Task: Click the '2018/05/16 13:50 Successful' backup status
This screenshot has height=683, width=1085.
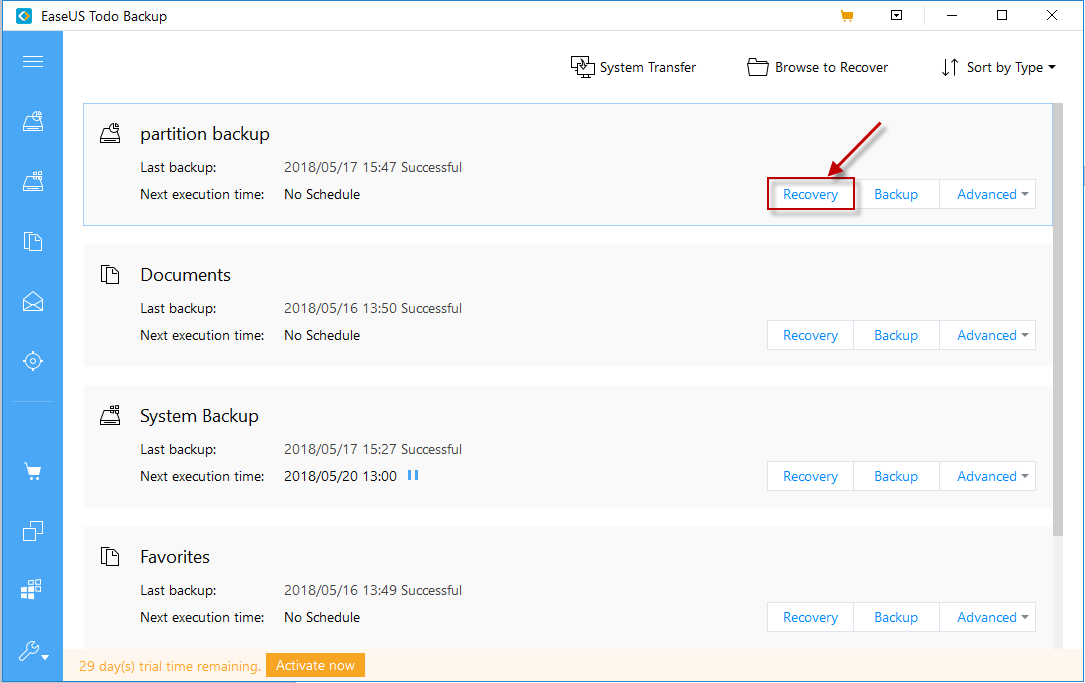Action: [x=373, y=309]
